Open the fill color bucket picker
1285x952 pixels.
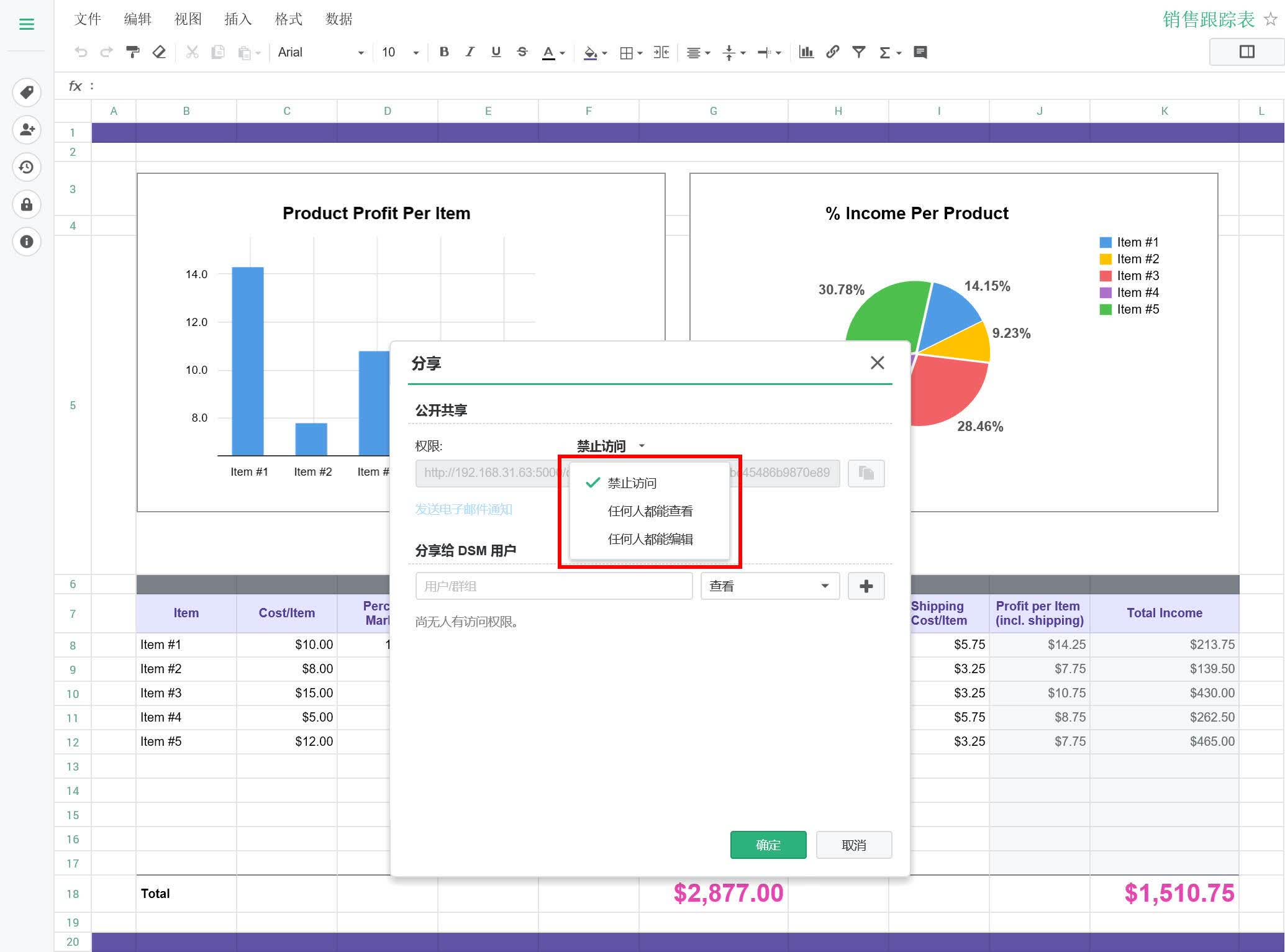click(x=595, y=52)
